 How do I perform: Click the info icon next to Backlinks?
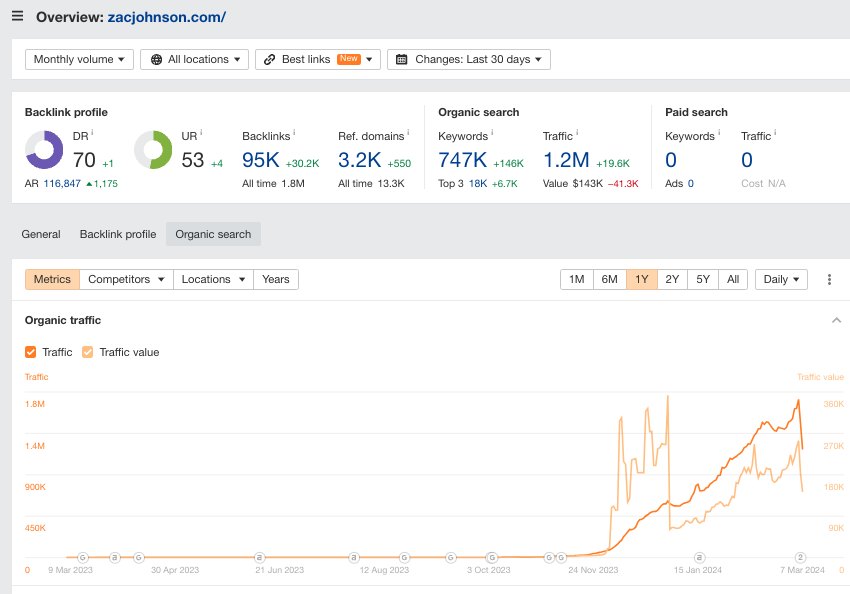point(294,133)
